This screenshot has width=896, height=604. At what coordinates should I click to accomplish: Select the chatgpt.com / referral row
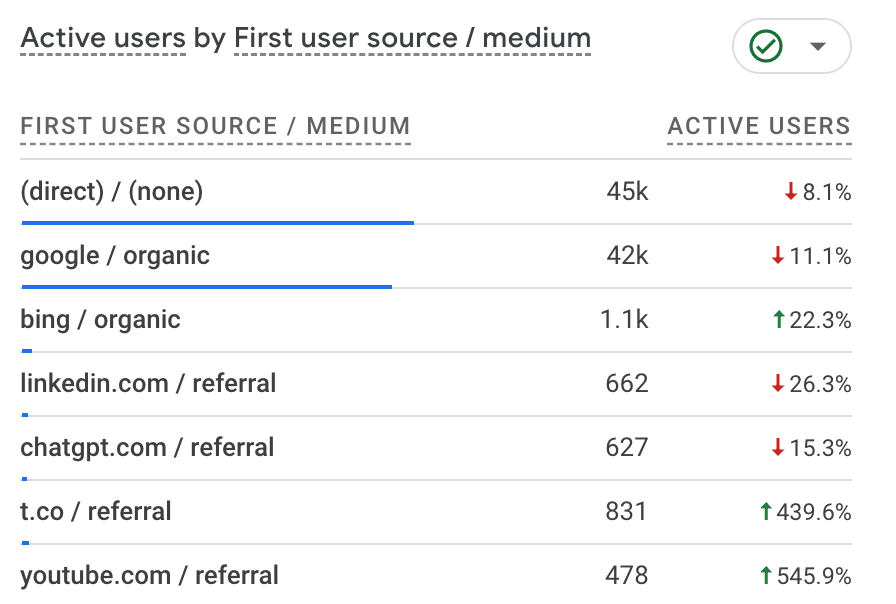[x=147, y=447]
